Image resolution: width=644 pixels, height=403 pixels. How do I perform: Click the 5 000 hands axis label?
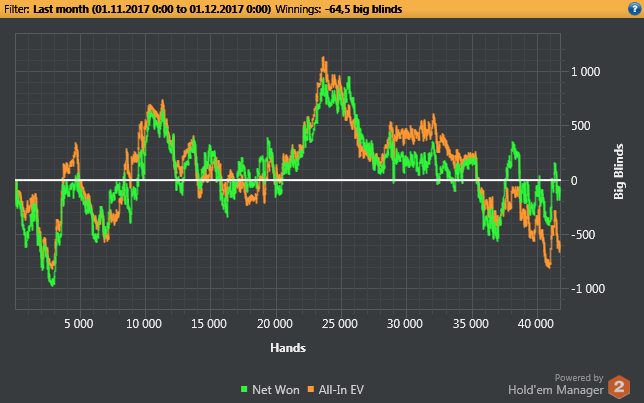point(78,324)
